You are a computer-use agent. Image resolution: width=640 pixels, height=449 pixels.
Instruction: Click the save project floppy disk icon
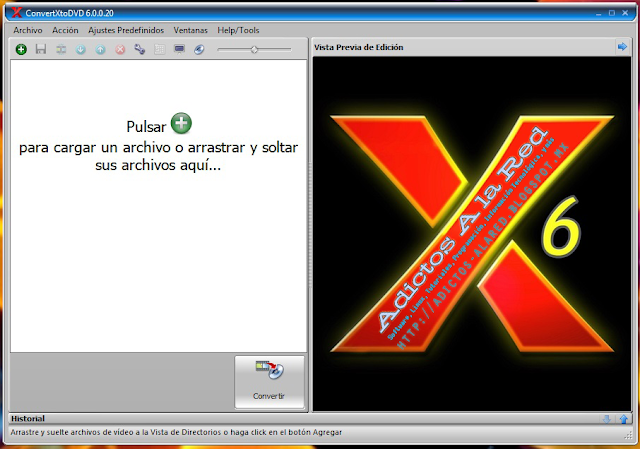point(41,49)
